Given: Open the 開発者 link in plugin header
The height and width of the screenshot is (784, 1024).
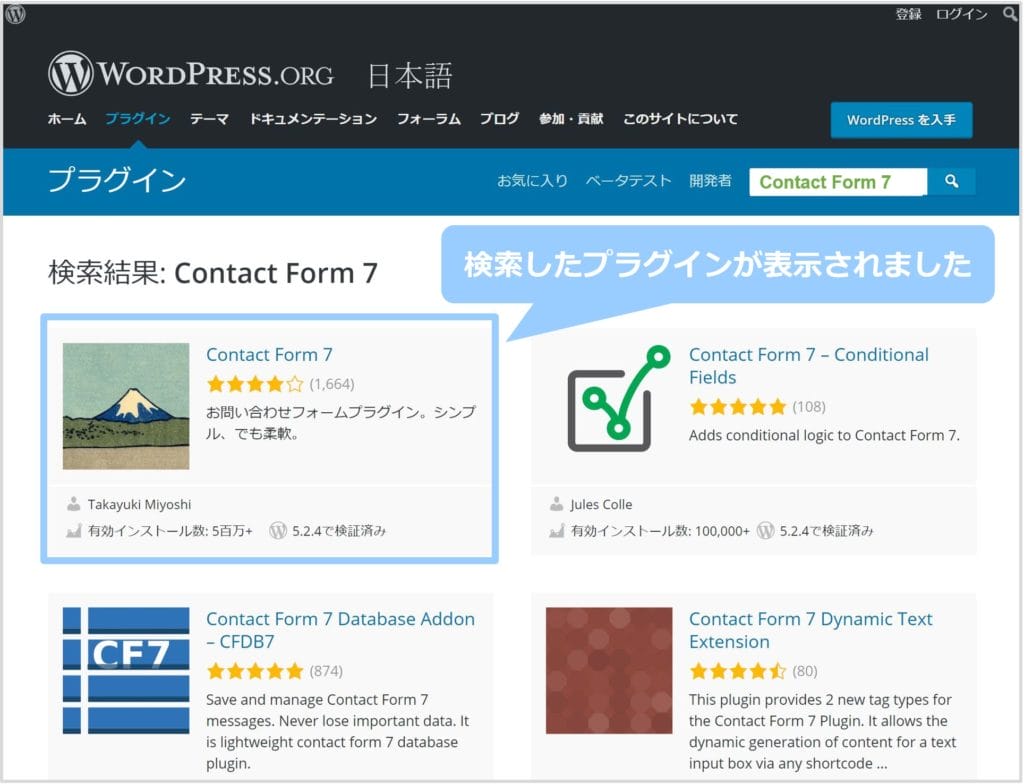Looking at the screenshot, I should (710, 181).
